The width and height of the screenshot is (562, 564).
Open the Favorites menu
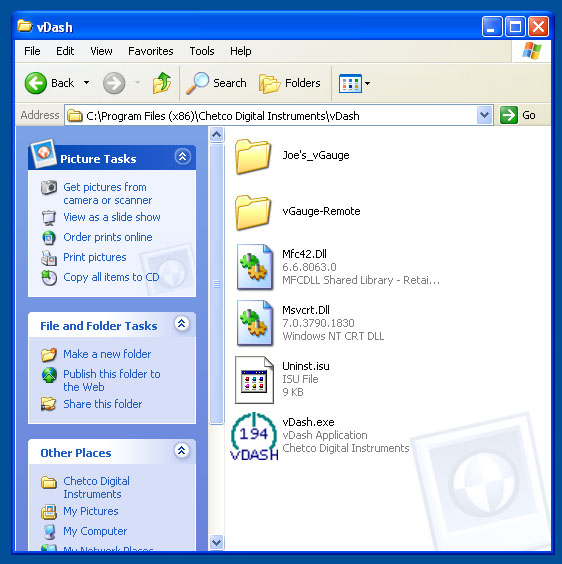[x=151, y=51]
